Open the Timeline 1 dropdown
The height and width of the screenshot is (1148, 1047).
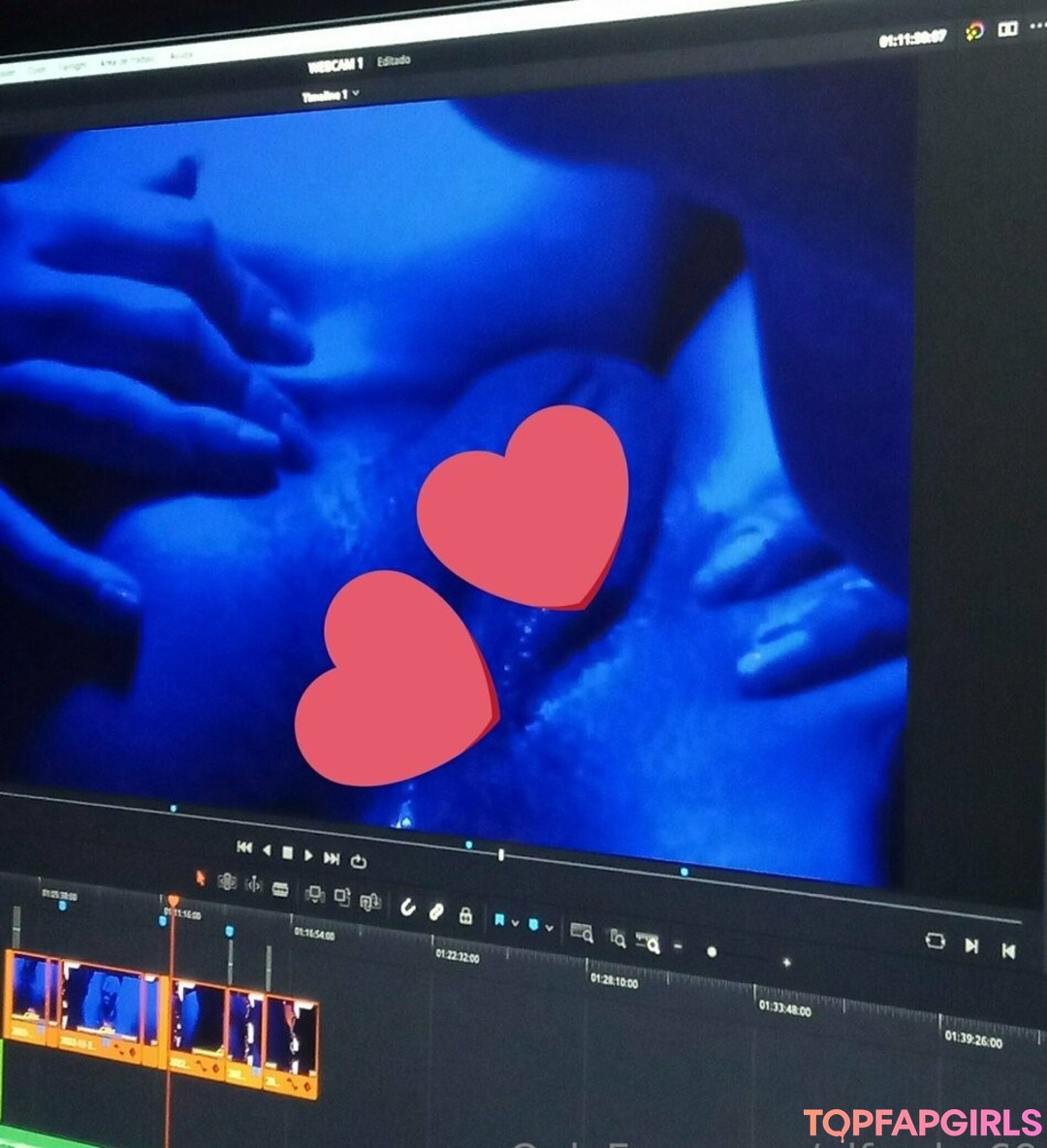pos(331,95)
